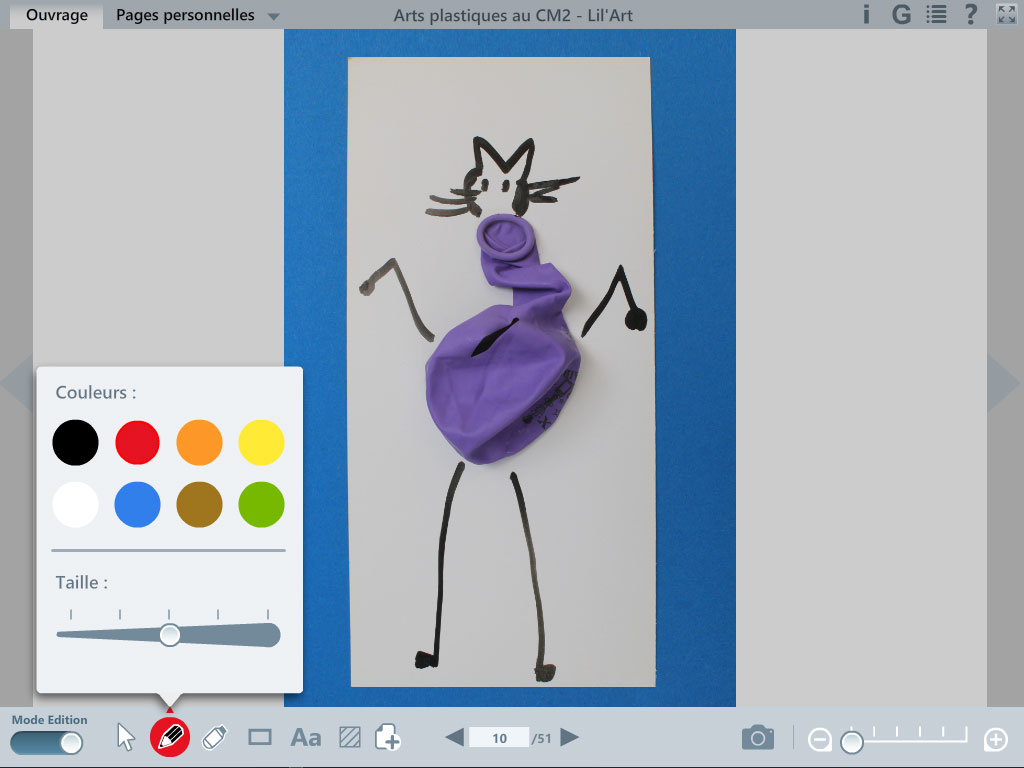Select the arrow pointer tool
The height and width of the screenshot is (768, 1024).
click(x=126, y=738)
